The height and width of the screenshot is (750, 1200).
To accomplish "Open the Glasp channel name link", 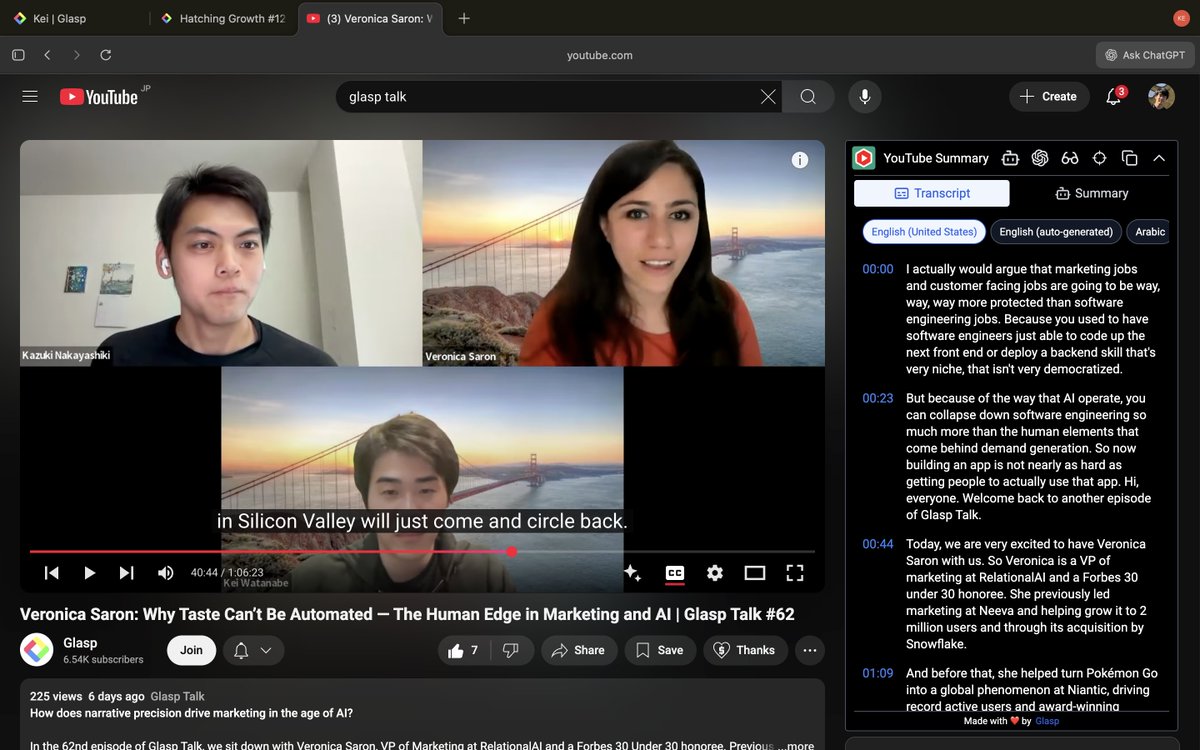I will pyautogui.click(x=80, y=643).
